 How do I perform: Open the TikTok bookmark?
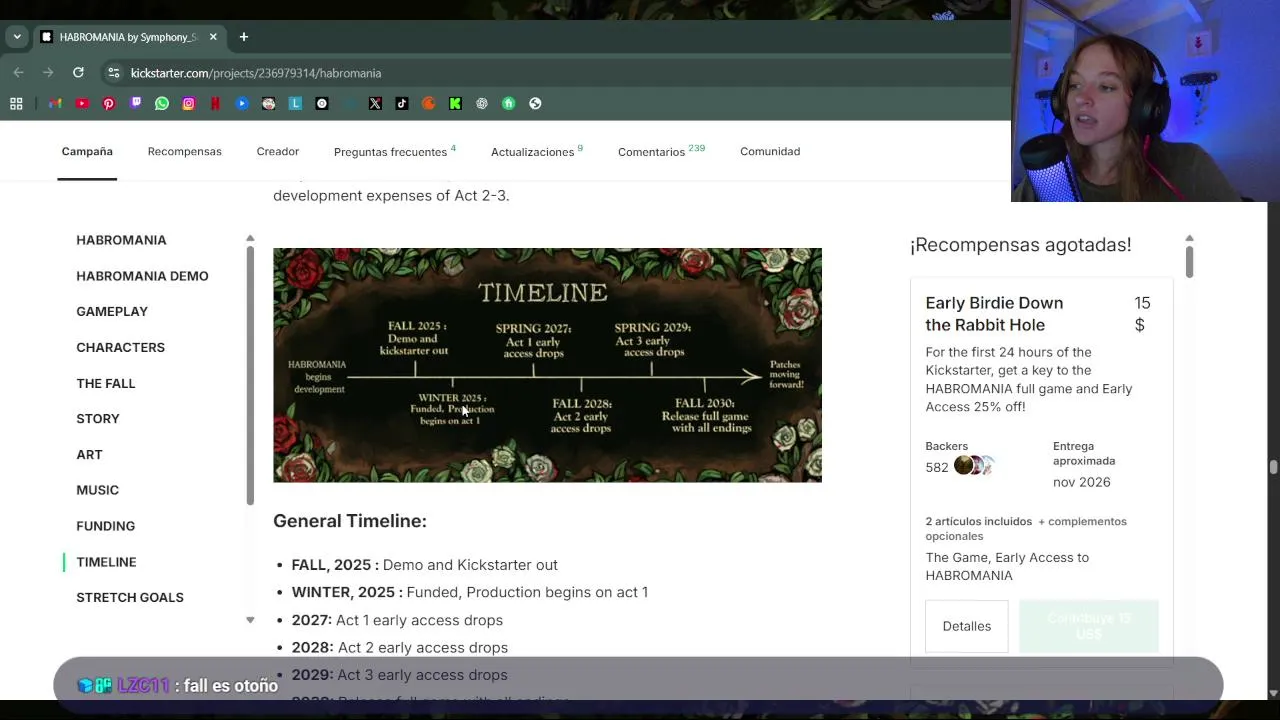[x=402, y=103]
